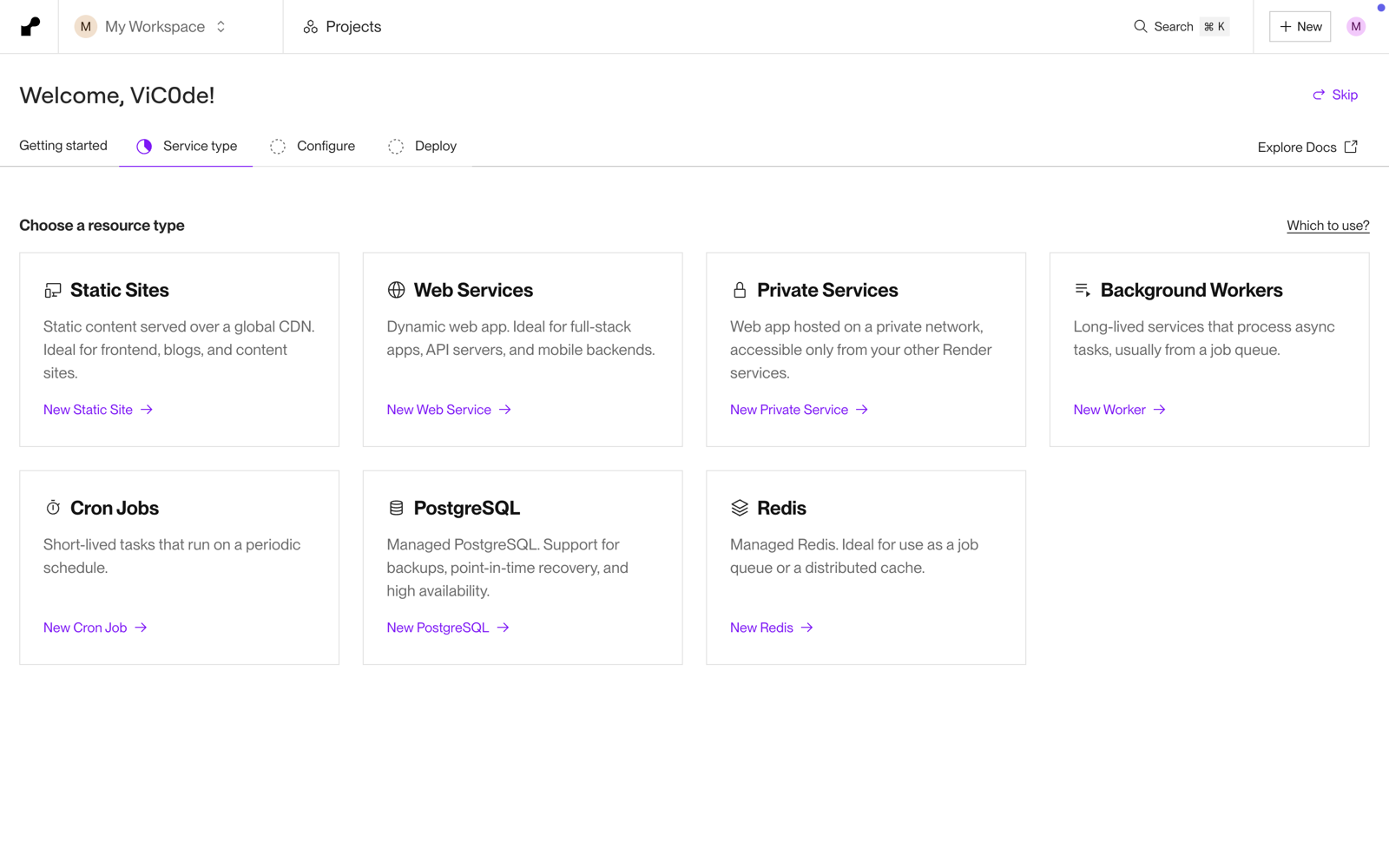Click the Web Services globe icon

(x=396, y=290)
